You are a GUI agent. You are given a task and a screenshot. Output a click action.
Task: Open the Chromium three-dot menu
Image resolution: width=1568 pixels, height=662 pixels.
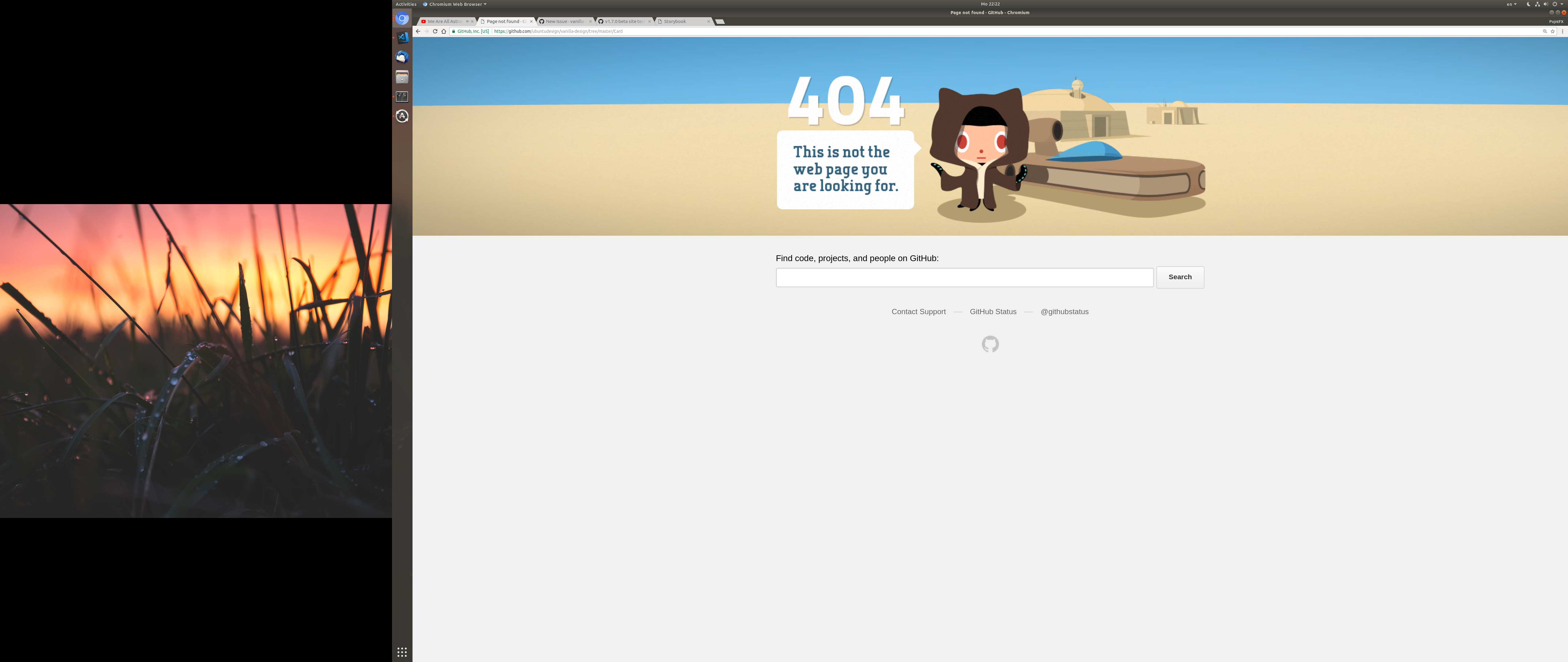1562,31
